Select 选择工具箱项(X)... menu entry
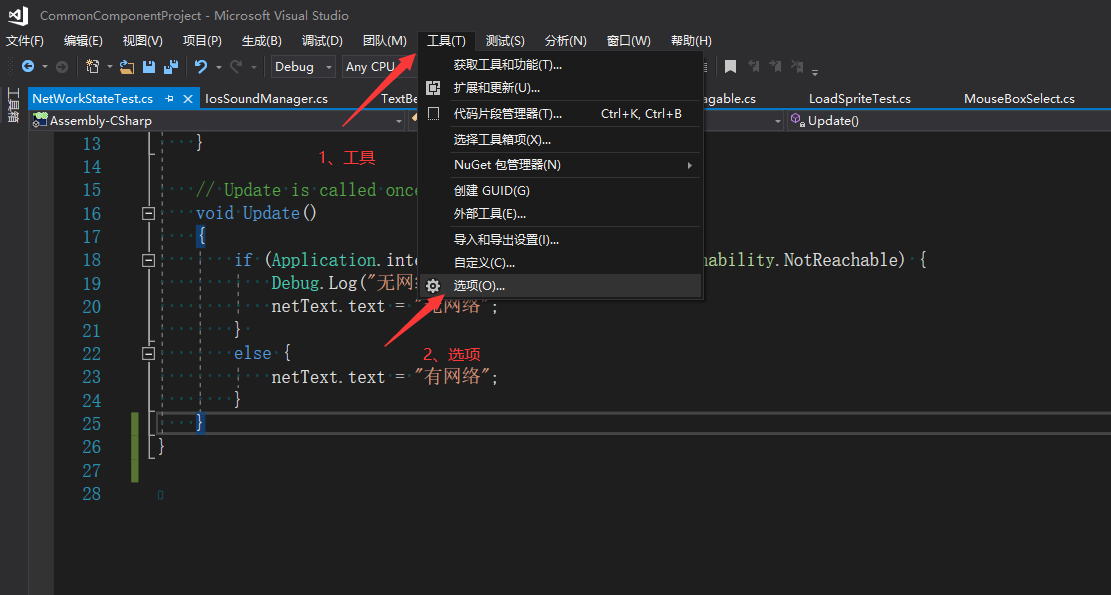 560,140
